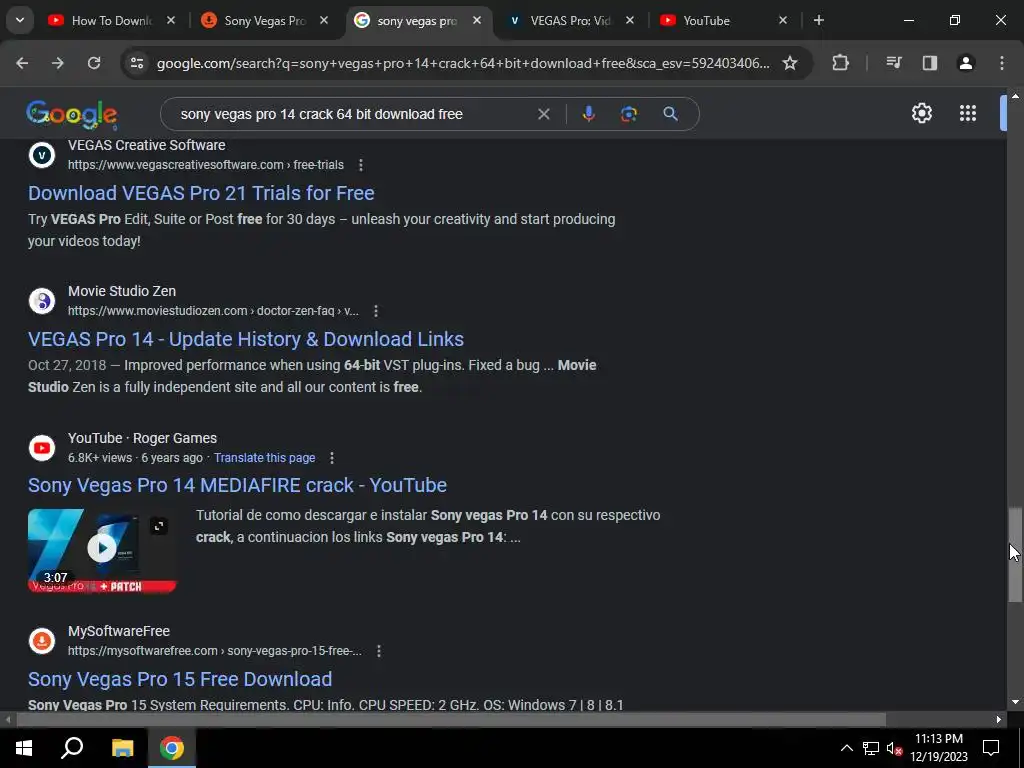Open VEGAS Pro 14 Update History link
This screenshot has width=1024, height=768.
(x=246, y=340)
